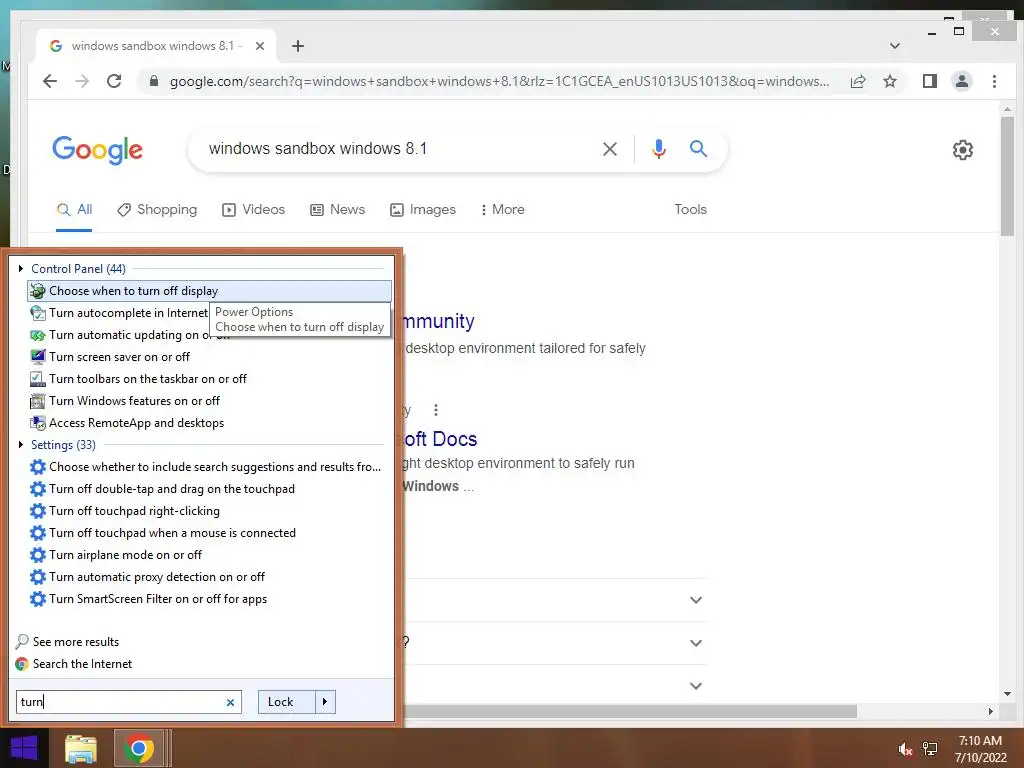Screen dimensions: 1024x768
Task: Click the Windows Start button
Action: tap(24, 748)
